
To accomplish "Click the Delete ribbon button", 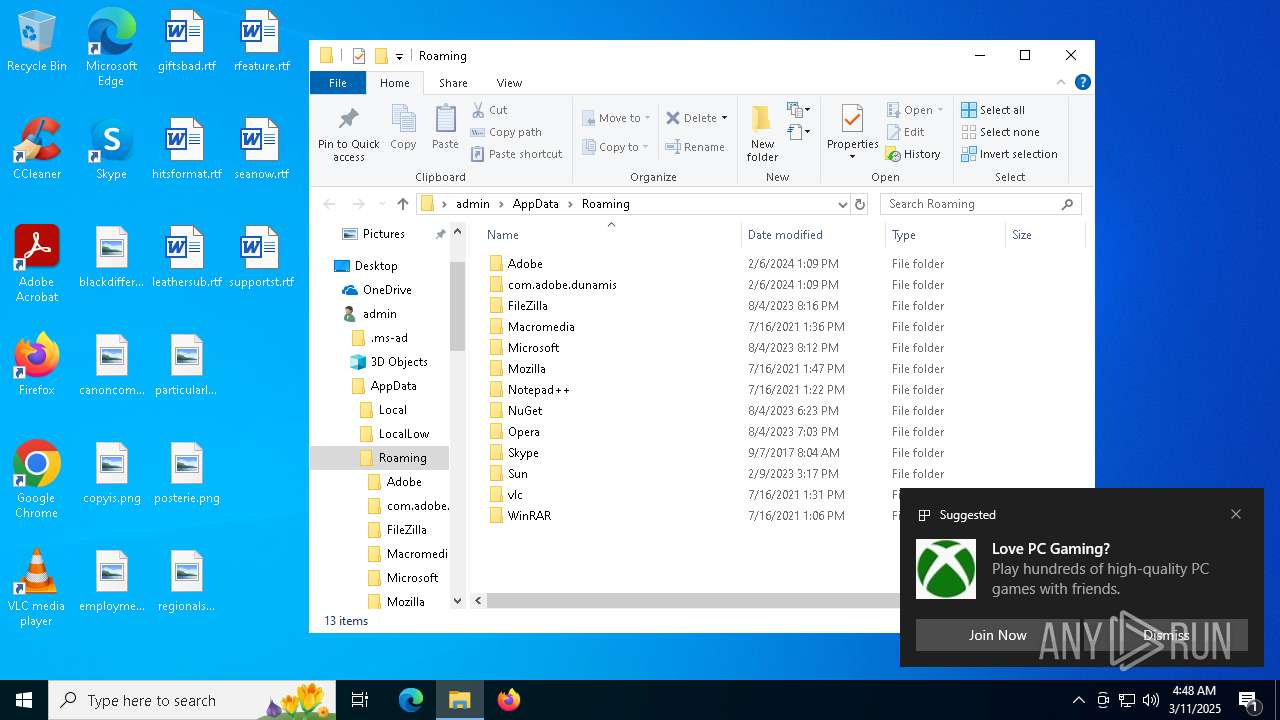I will coord(691,118).
